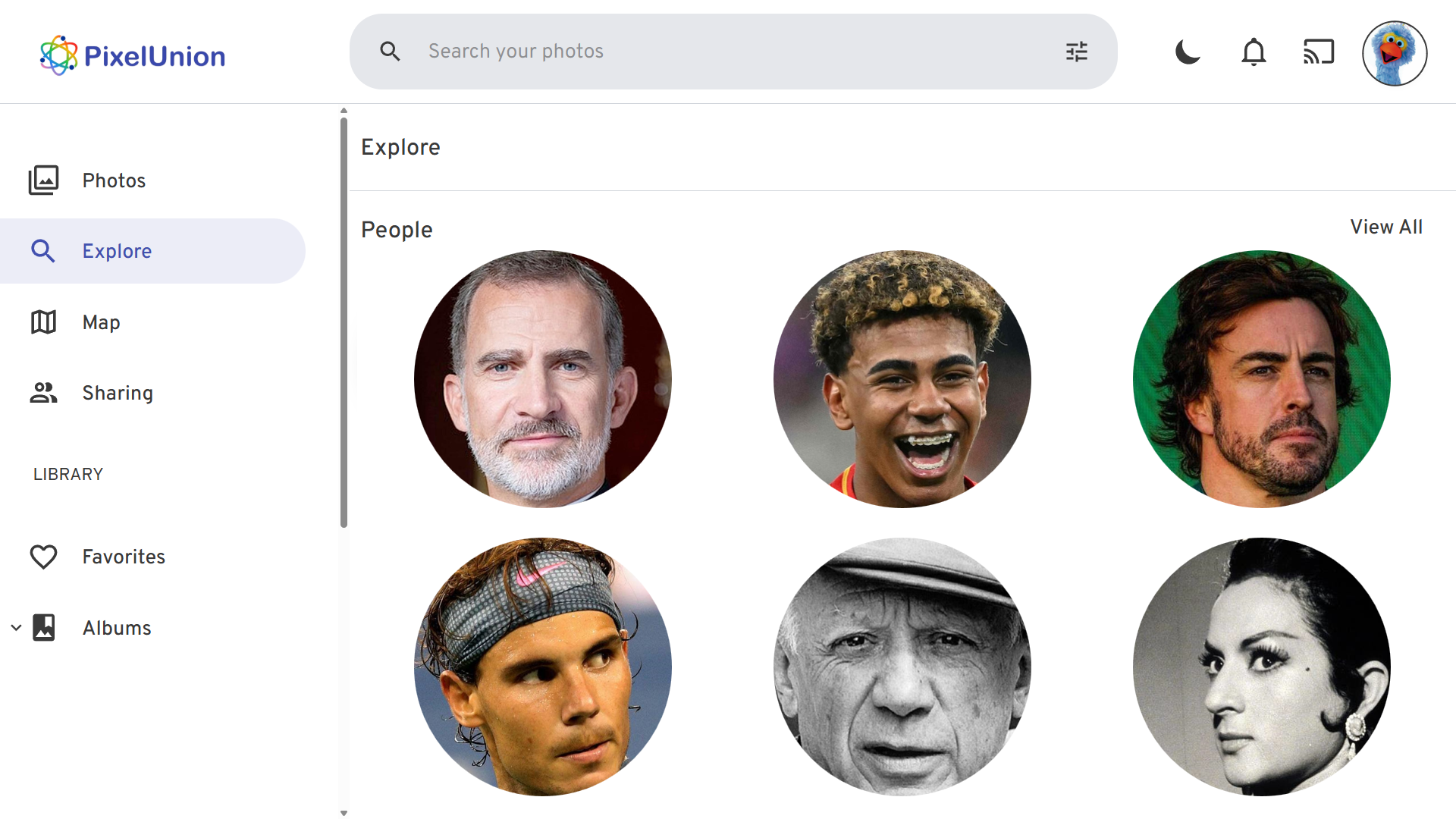The height and width of the screenshot is (819, 1456).
Task: Toggle dark mode with moon icon
Action: click(x=1188, y=52)
